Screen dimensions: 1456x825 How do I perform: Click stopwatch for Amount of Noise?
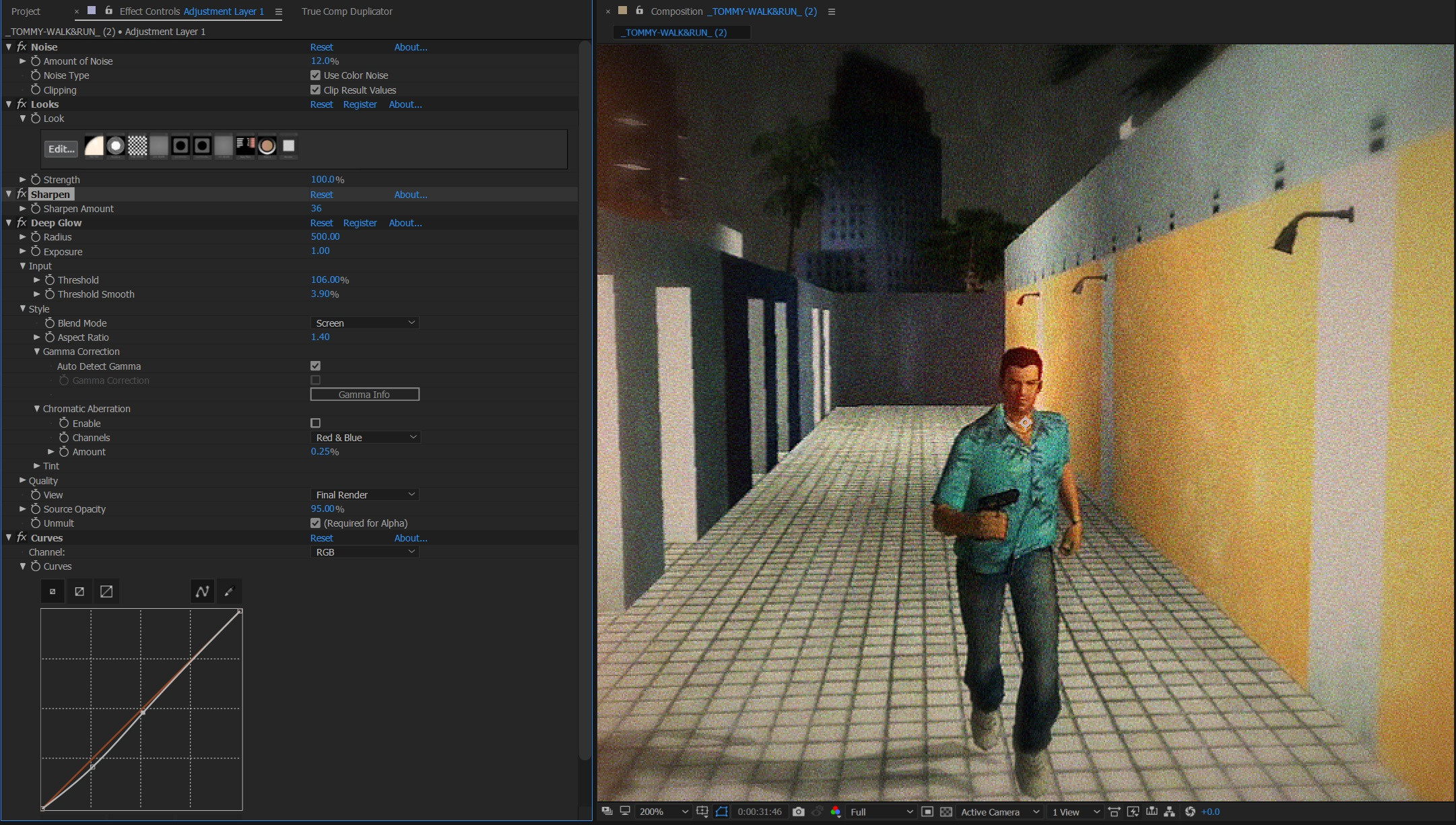point(36,61)
